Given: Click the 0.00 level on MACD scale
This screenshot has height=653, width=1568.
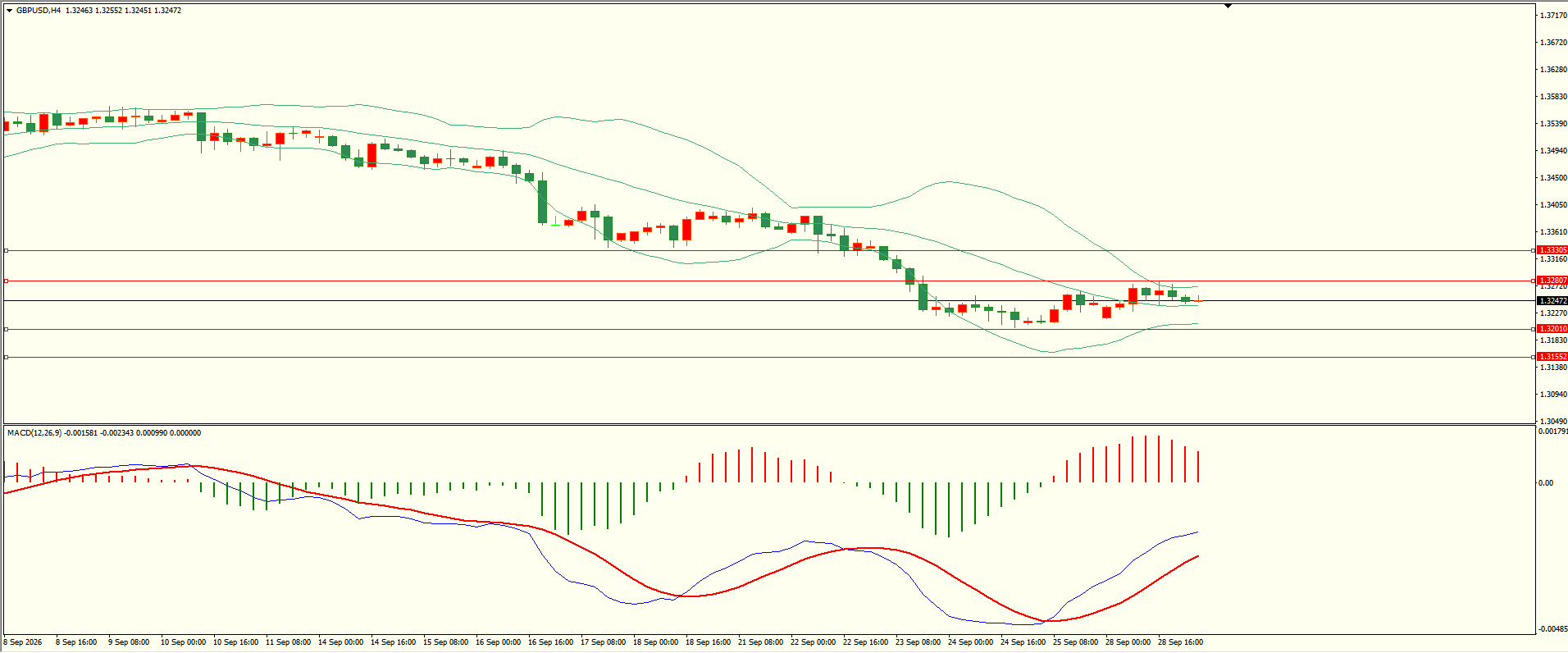Looking at the screenshot, I should tap(1546, 483).
